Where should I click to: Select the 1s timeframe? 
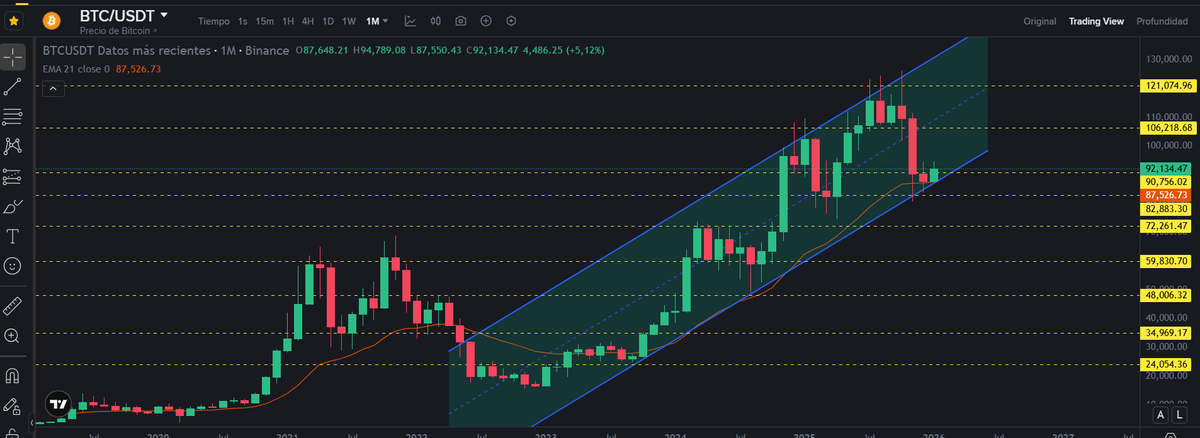tap(243, 21)
